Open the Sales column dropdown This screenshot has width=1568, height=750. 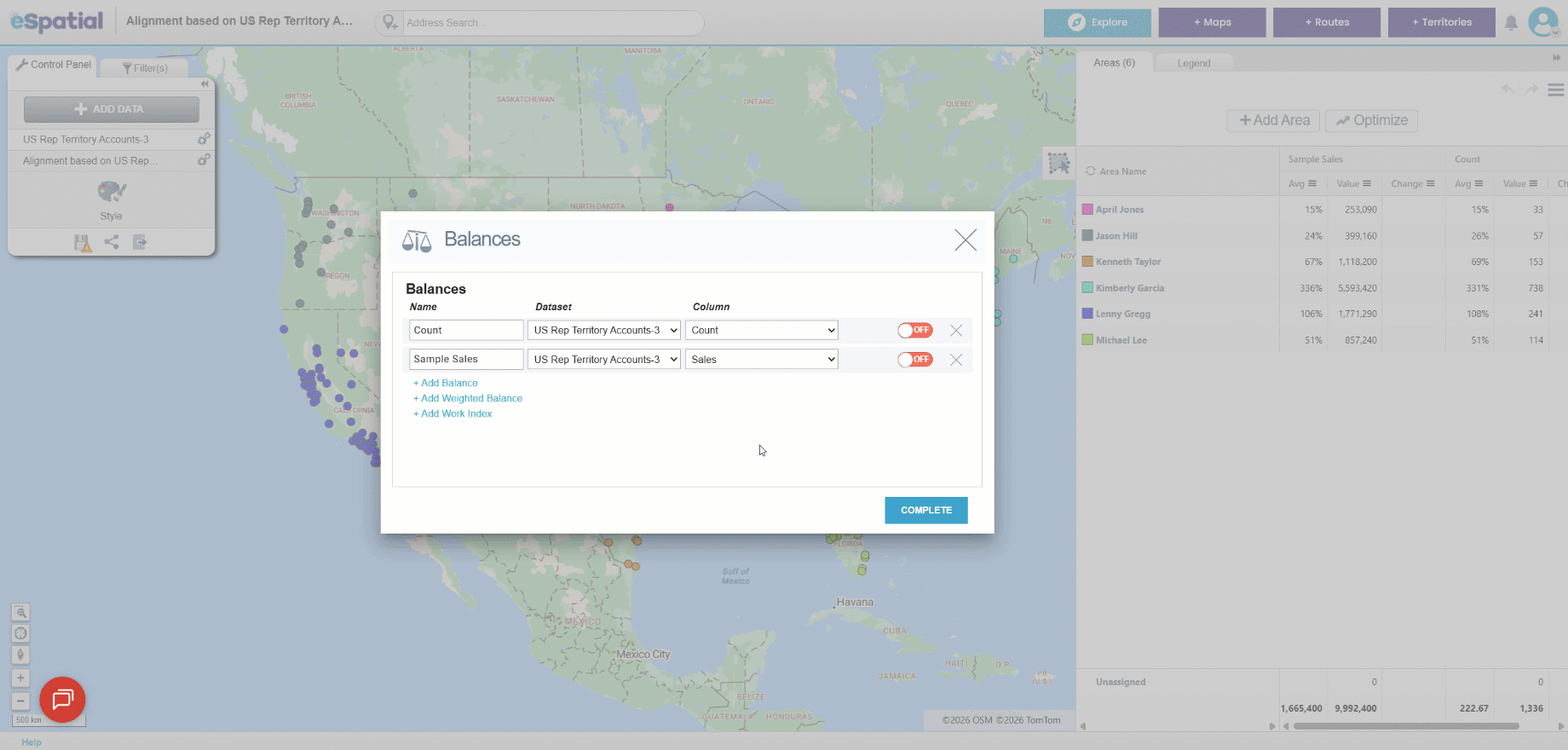click(x=762, y=359)
